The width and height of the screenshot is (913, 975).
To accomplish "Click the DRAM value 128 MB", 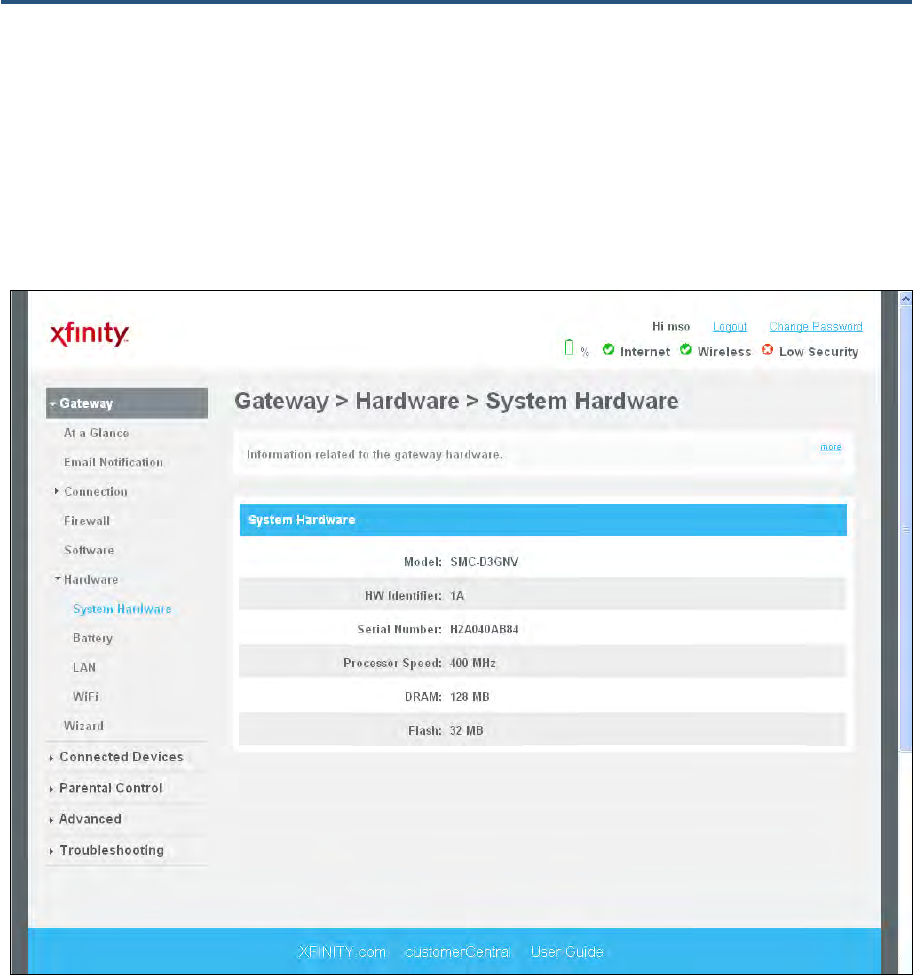I will pos(470,697).
